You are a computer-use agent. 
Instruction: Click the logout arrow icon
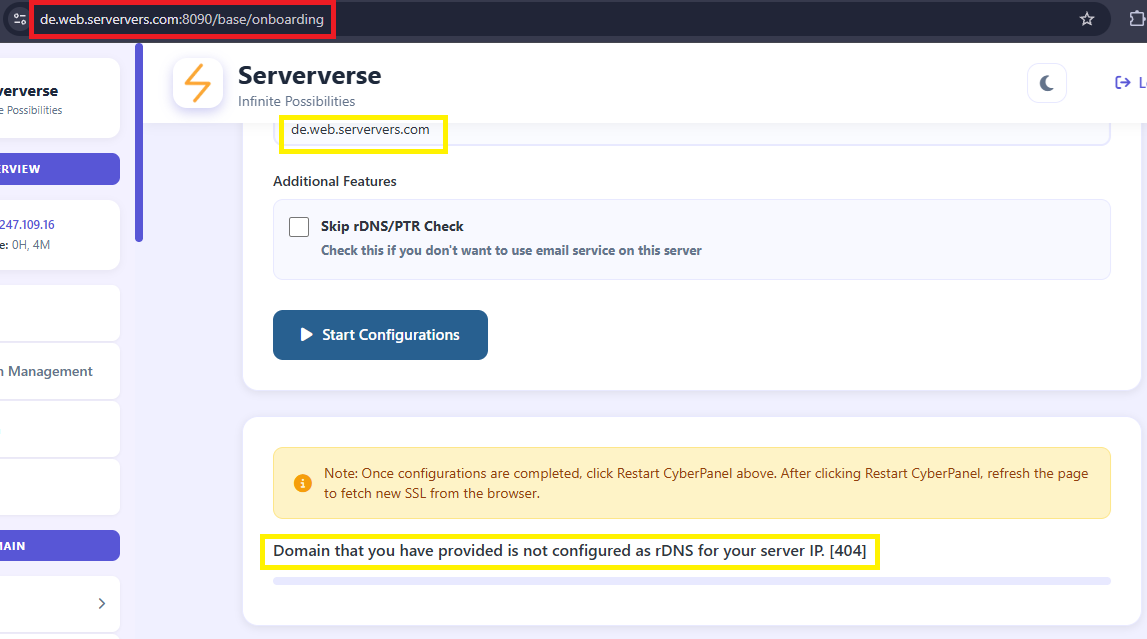[x=1122, y=83]
